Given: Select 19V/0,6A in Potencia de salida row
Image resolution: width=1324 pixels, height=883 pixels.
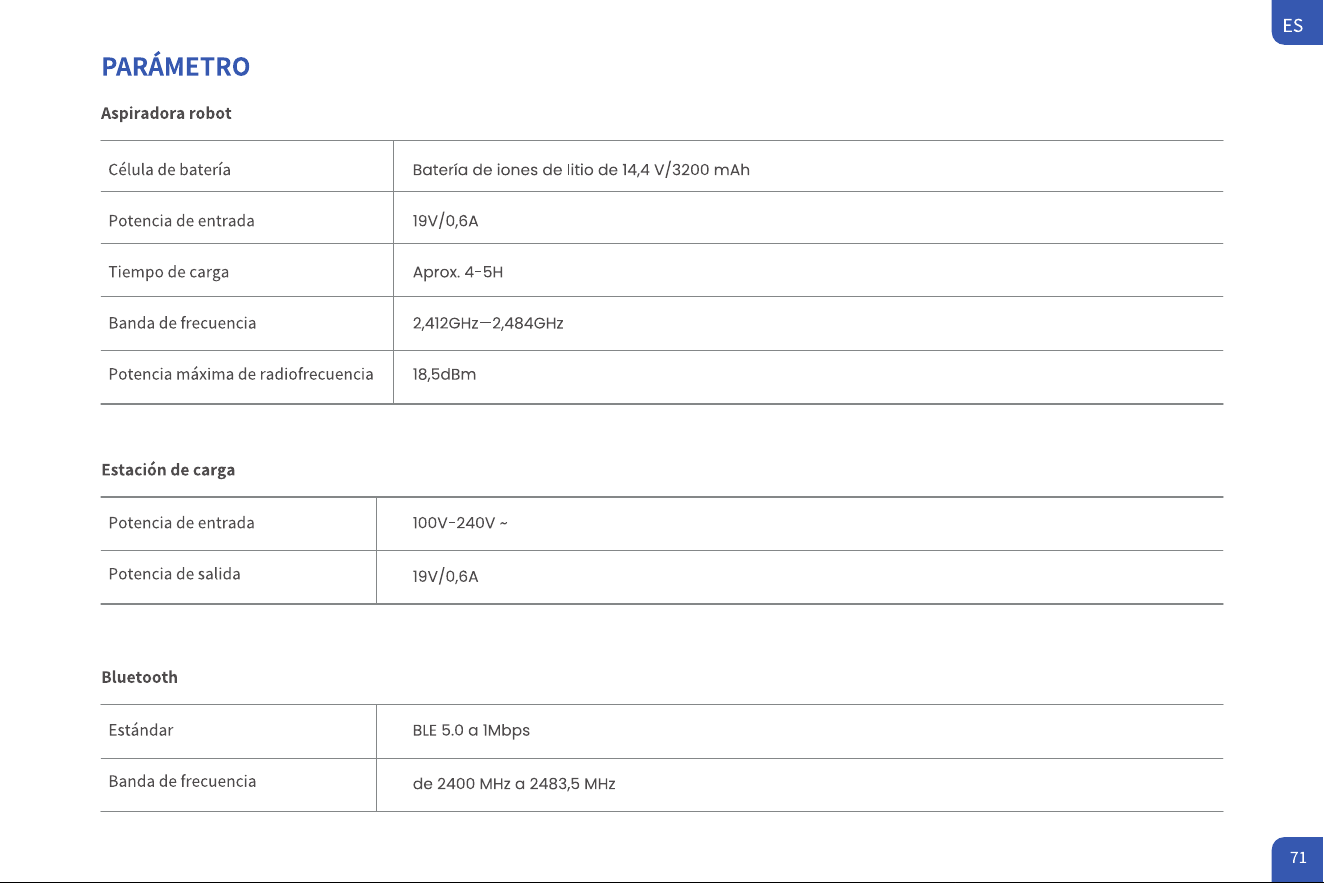Looking at the screenshot, I should tap(445, 577).
